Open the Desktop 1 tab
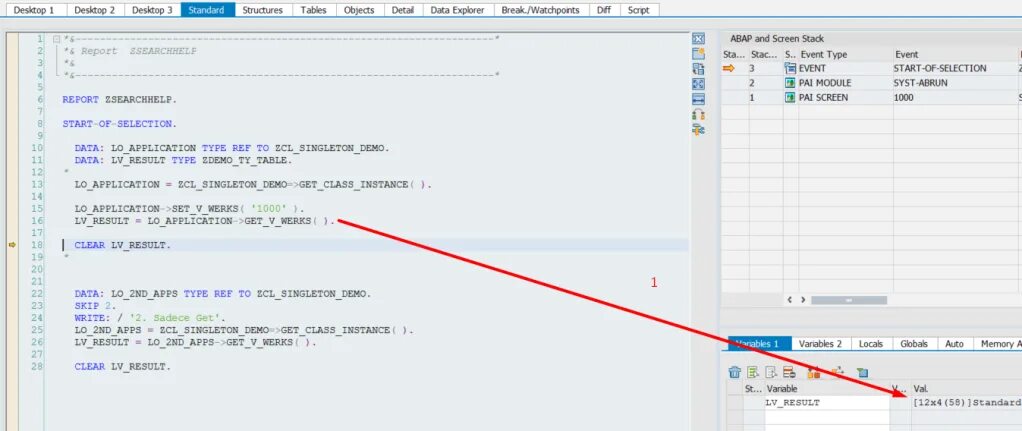Screen dimensions: 1022x431 coord(34,10)
